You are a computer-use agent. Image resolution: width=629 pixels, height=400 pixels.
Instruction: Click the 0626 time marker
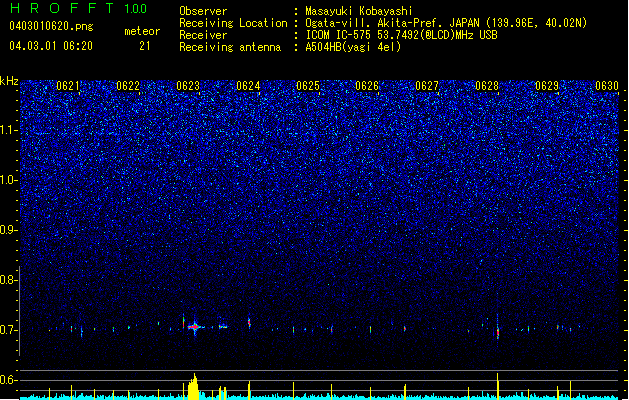(x=367, y=86)
